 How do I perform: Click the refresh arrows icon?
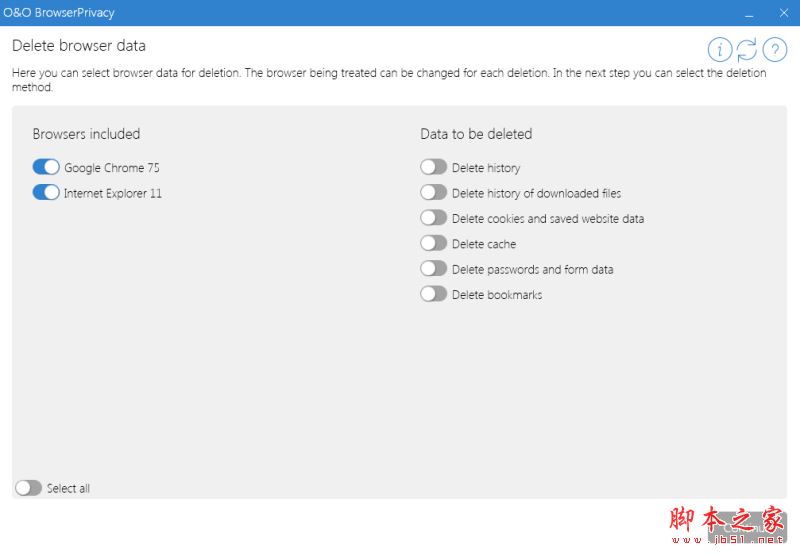[x=747, y=50]
